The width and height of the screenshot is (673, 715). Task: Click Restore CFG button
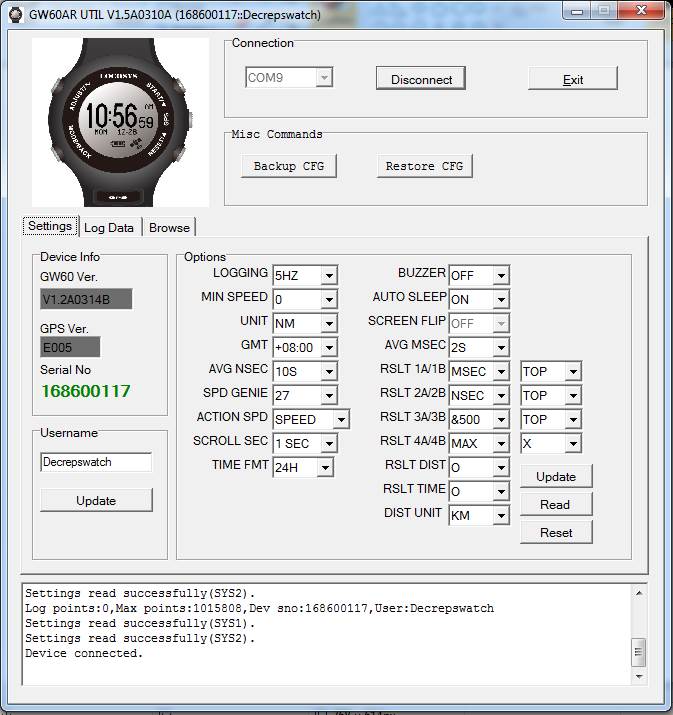click(x=424, y=166)
